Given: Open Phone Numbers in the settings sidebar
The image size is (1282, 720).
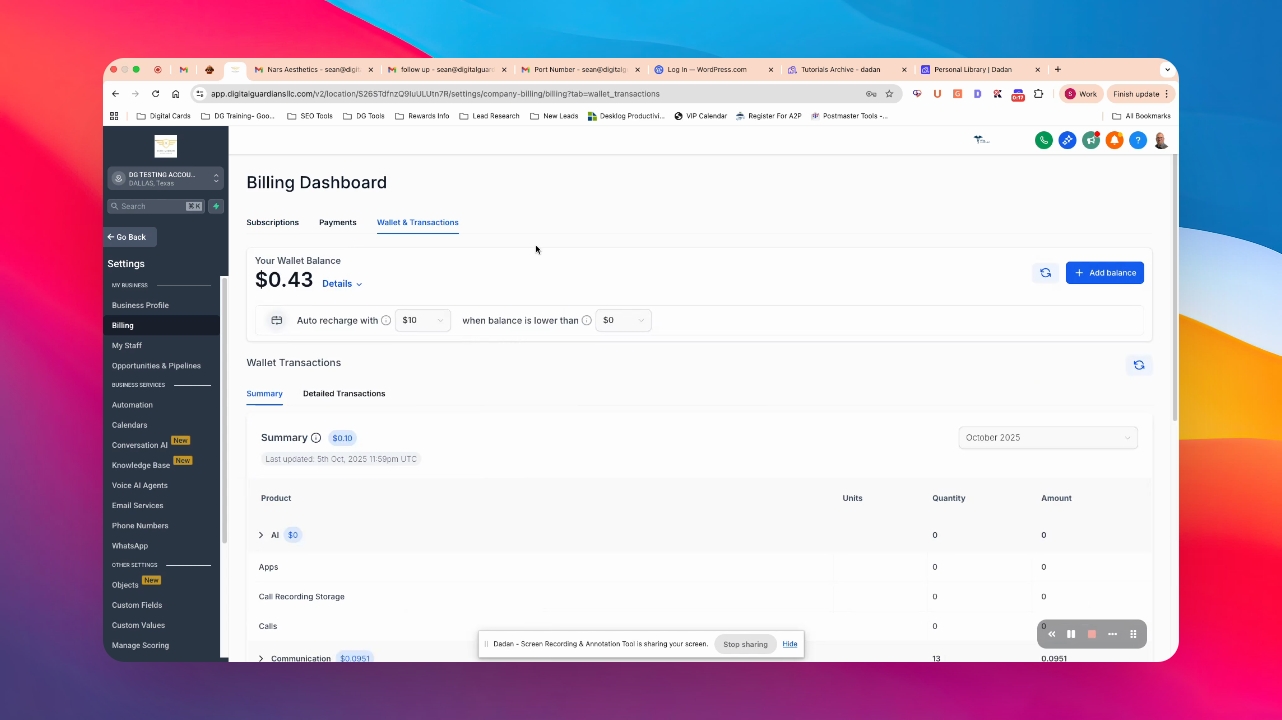Looking at the screenshot, I should 140,525.
